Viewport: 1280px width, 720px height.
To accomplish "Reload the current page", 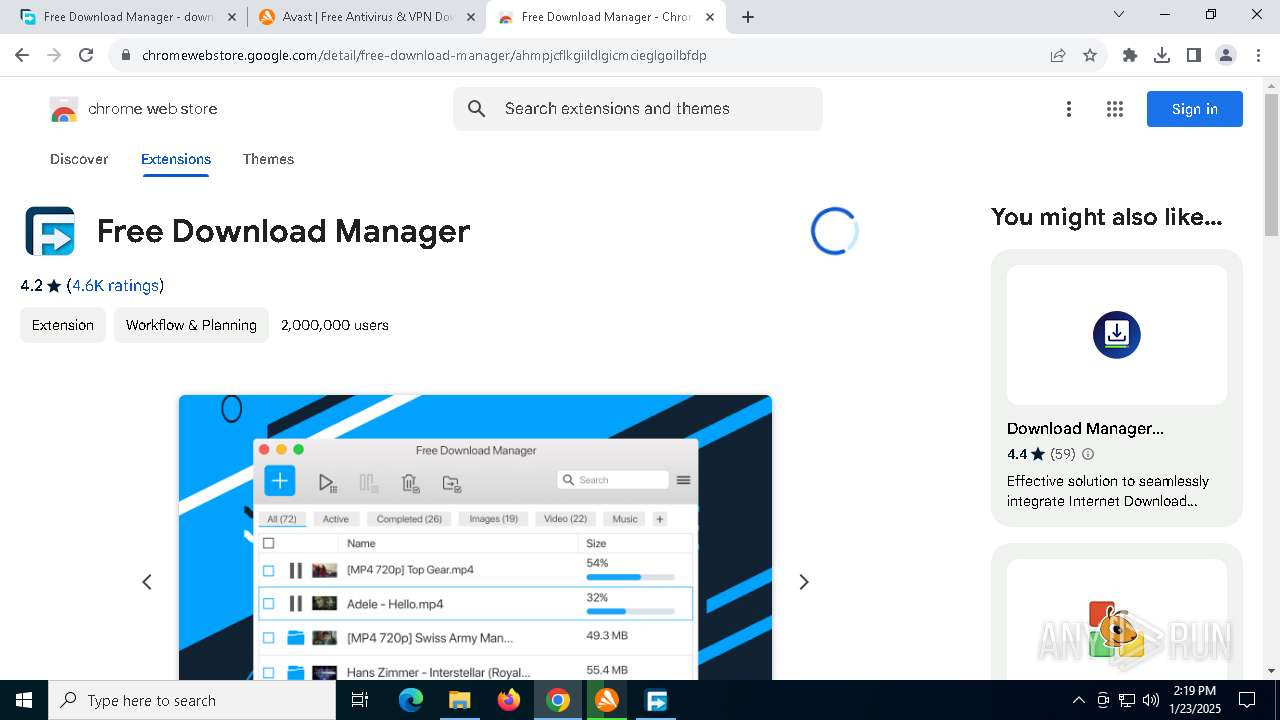I will coord(86,55).
